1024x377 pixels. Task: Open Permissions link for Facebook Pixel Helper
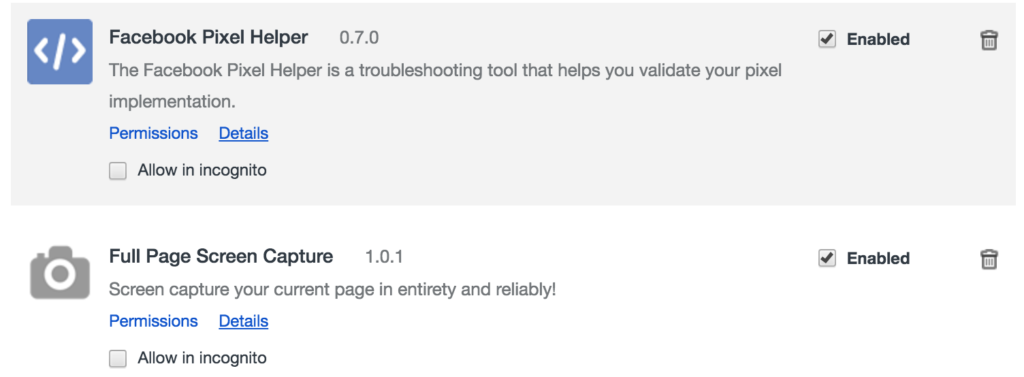tap(153, 133)
